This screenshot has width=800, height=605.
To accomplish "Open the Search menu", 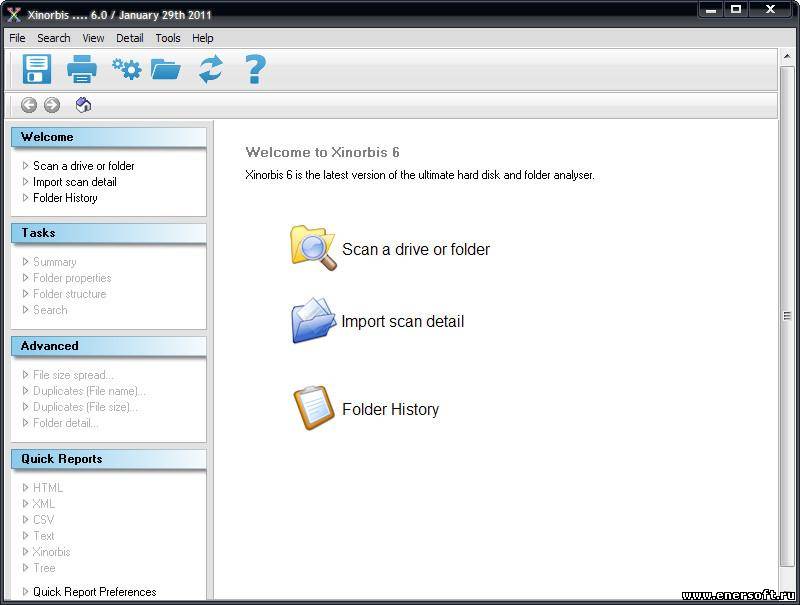I will (54, 38).
